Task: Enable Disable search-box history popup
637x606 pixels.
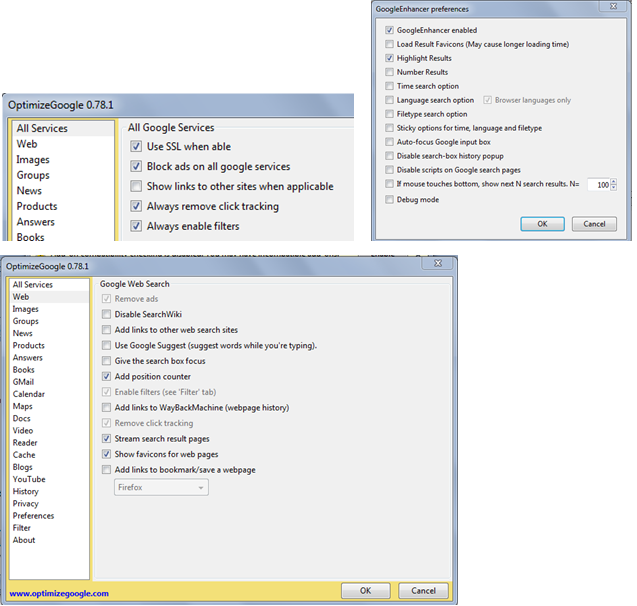Action: [x=389, y=156]
